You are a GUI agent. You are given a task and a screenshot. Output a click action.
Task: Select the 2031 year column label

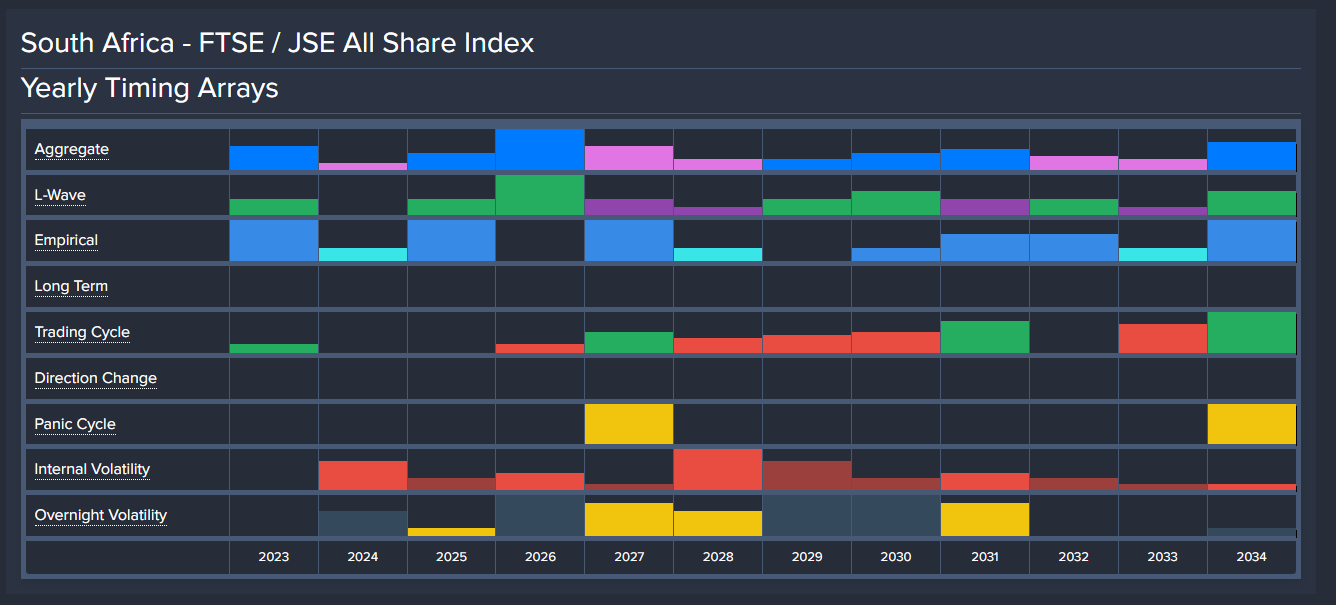pyautogui.click(x=985, y=557)
